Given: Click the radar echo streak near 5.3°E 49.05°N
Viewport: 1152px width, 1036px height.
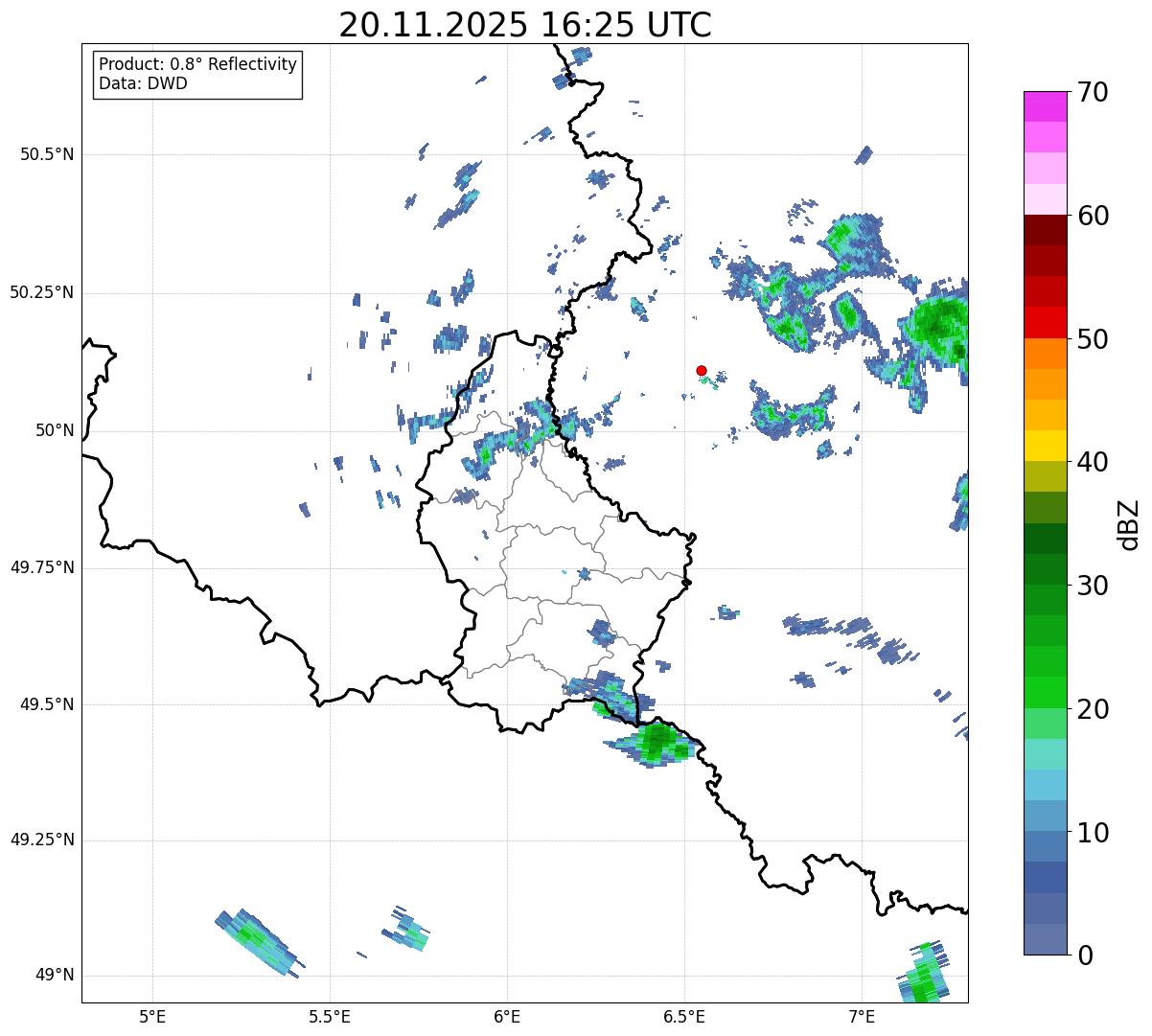Looking at the screenshot, I should click(x=260, y=942).
